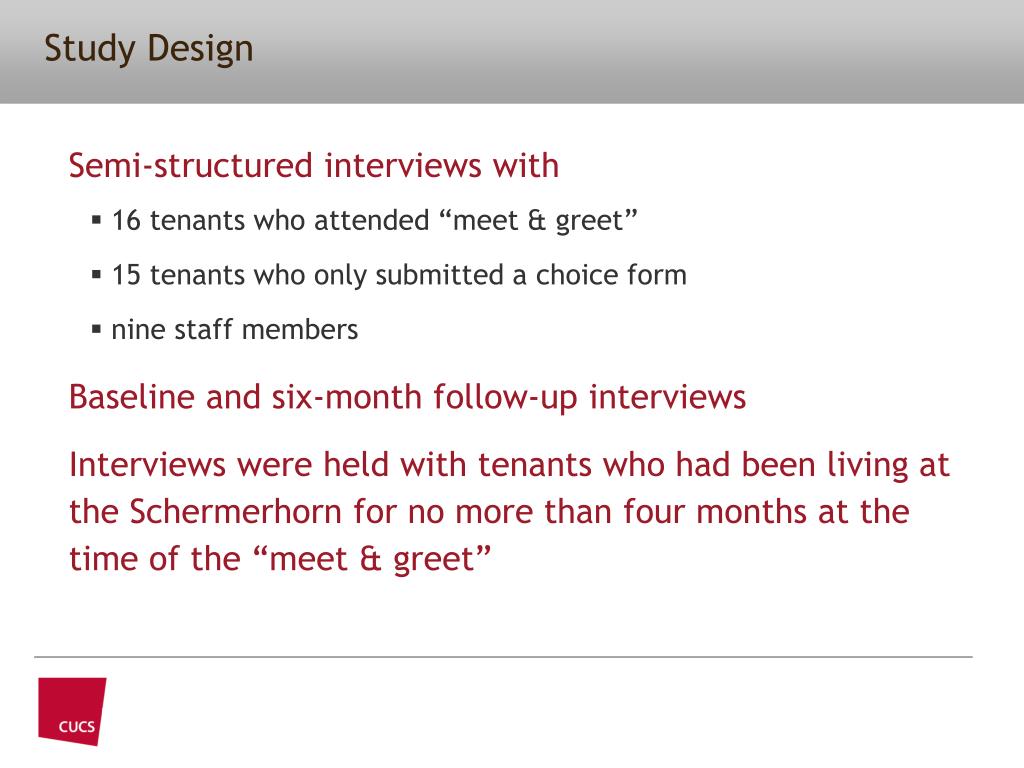Click the word "Baseline" in the red heading
1024x768 pixels.
(132, 397)
